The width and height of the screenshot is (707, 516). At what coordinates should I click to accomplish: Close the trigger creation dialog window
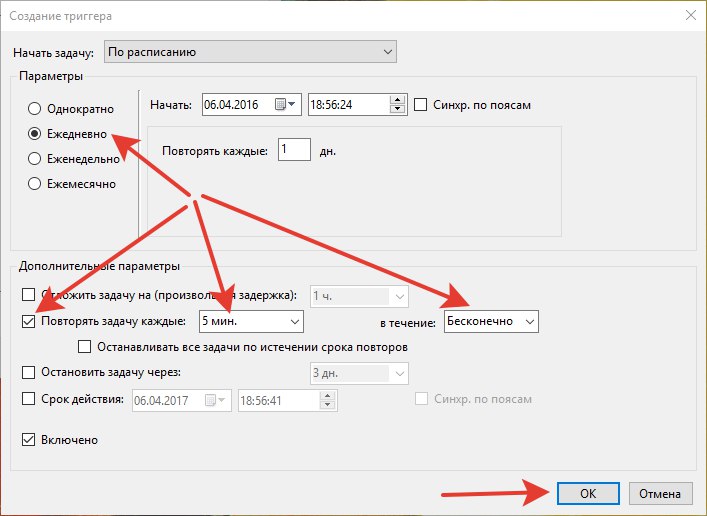pyautogui.click(x=689, y=15)
